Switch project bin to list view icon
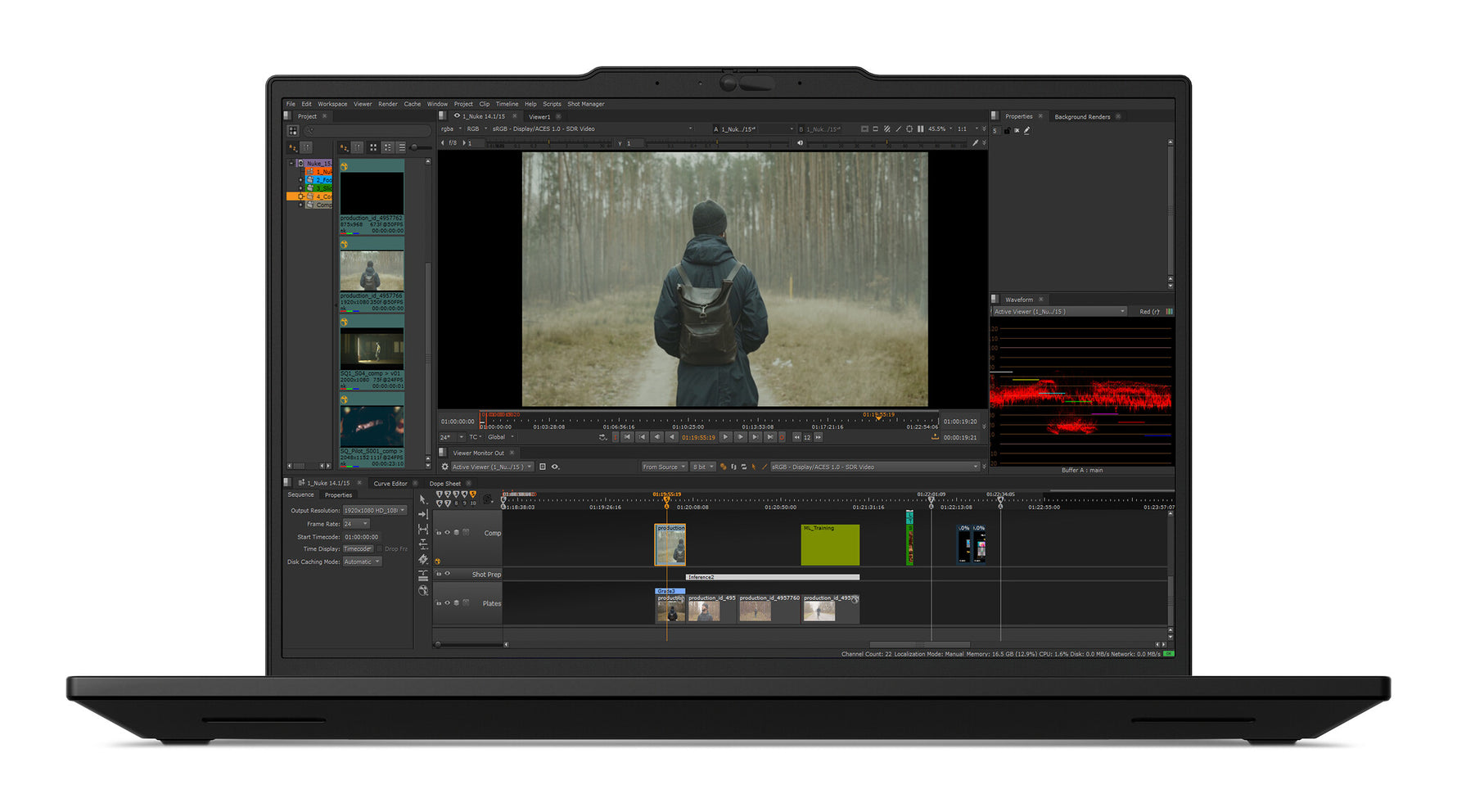The height and width of the screenshot is (812, 1457). tap(401, 147)
